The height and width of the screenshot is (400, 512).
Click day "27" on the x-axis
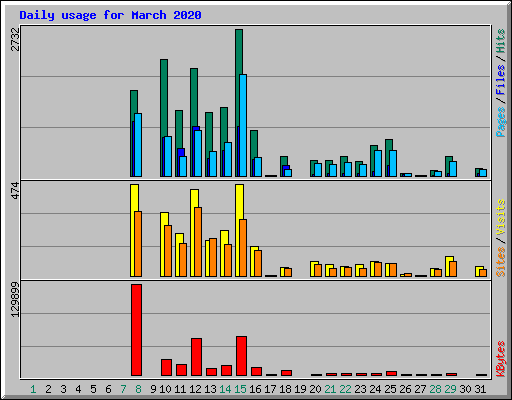(x=420, y=389)
